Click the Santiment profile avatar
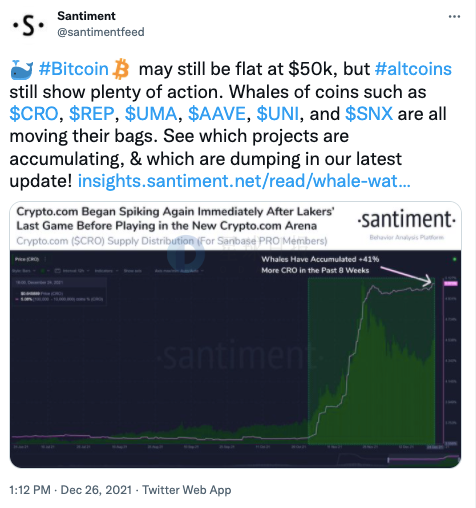Screen dimensions: 476x508 click(28, 25)
